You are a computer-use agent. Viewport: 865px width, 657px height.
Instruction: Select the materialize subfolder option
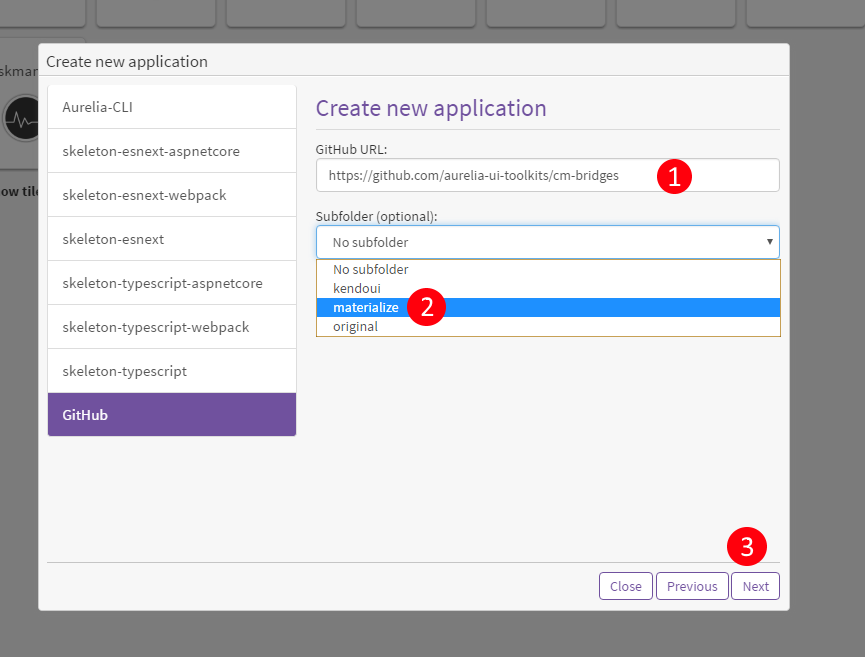(x=366, y=308)
